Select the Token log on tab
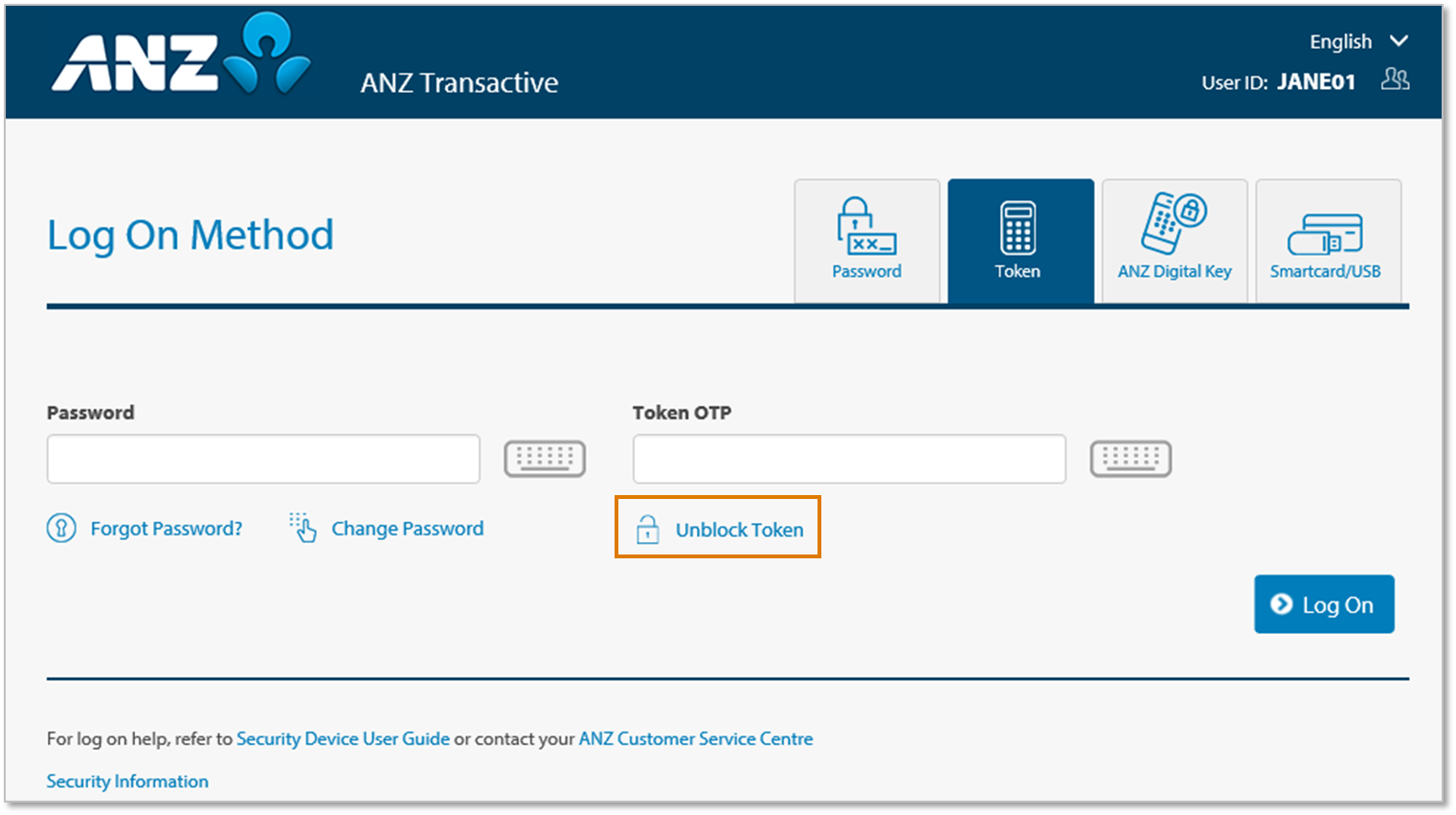 (1020, 240)
